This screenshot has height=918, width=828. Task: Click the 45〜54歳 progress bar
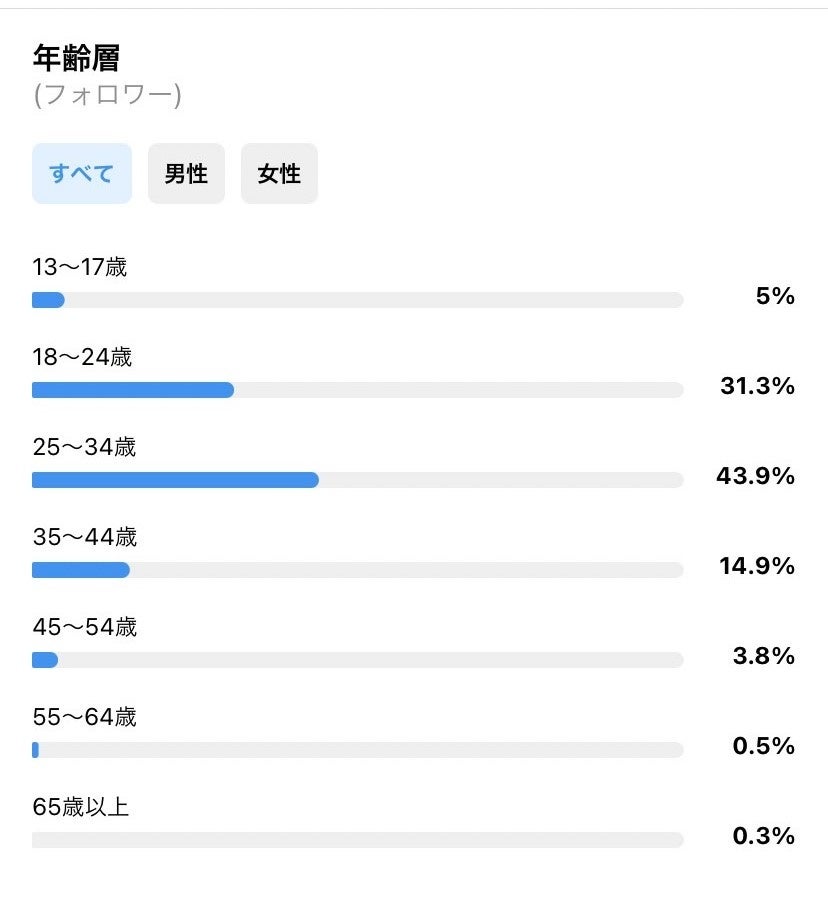(x=357, y=660)
